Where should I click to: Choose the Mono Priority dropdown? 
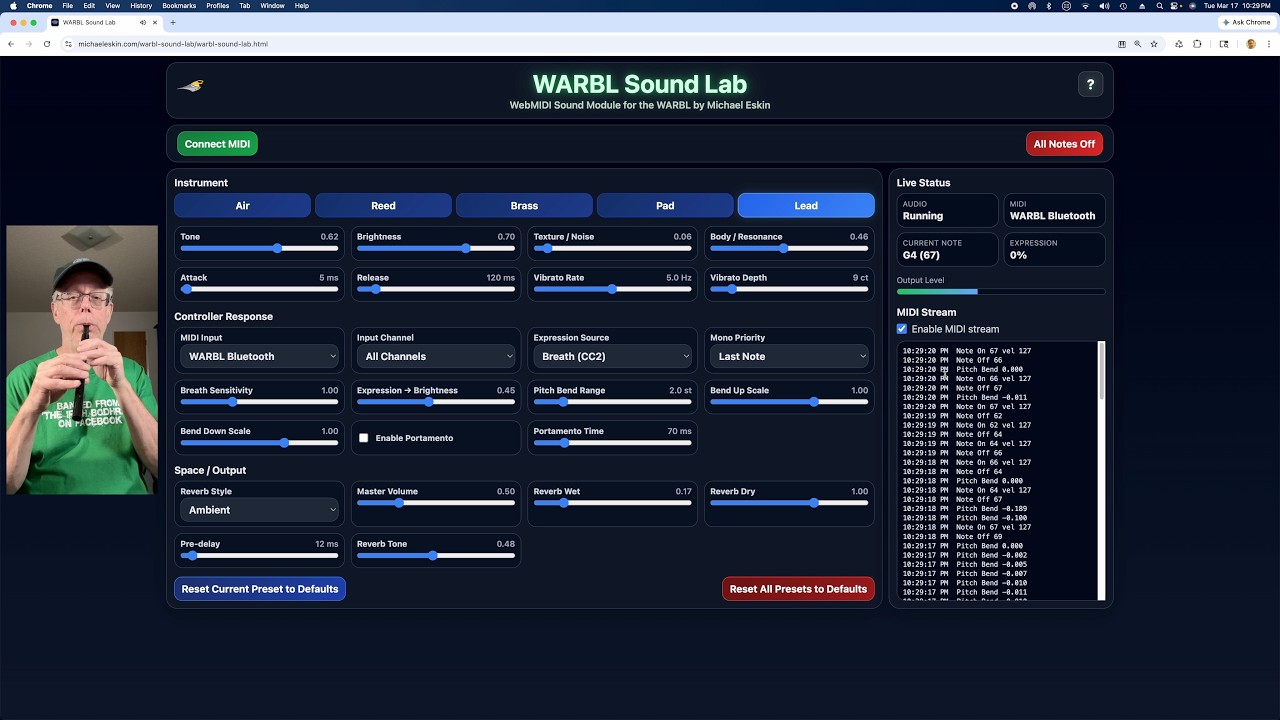pyautogui.click(x=789, y=356)
